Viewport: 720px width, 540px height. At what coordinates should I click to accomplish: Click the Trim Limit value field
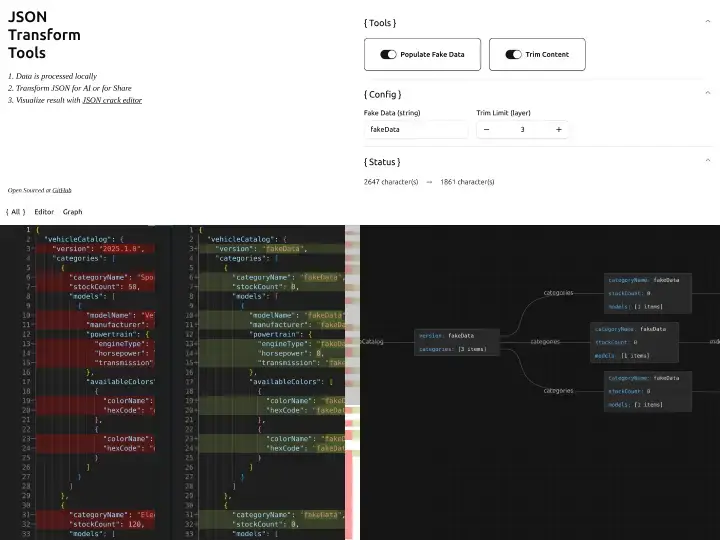pyautogui.click(x=522, y=129)
